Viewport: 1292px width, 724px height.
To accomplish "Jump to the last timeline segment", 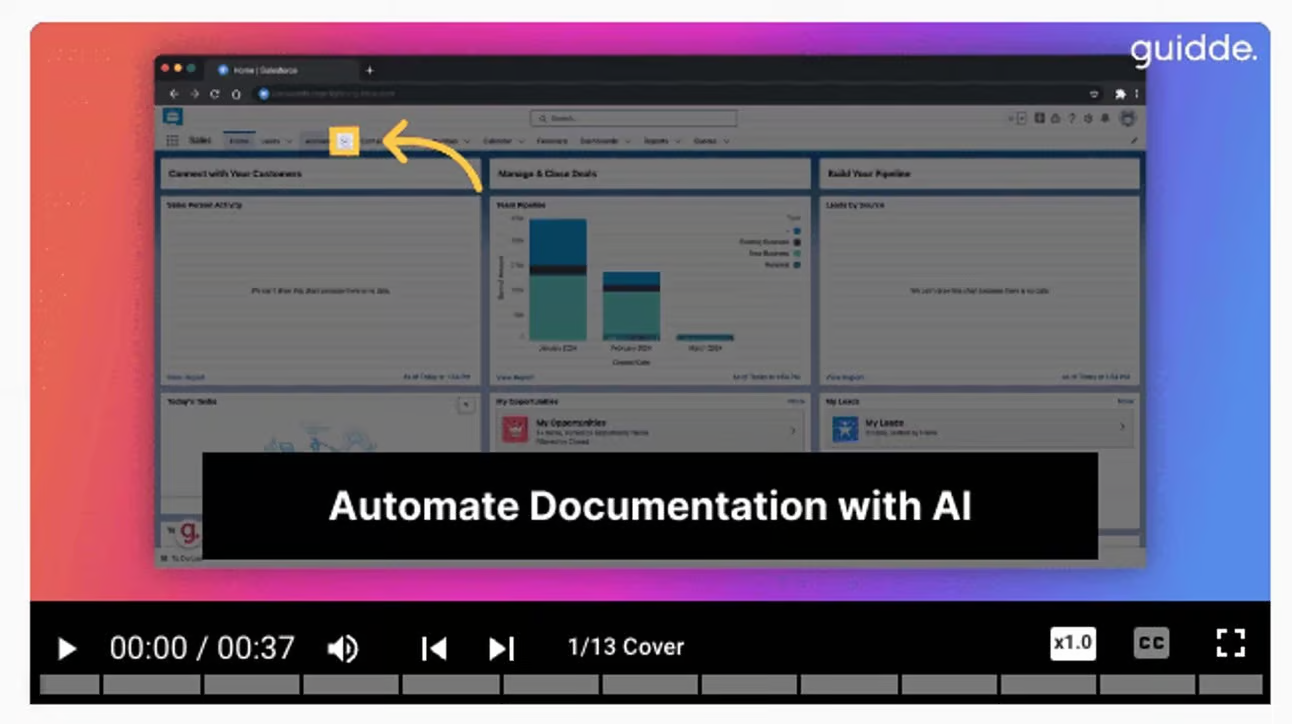I will tap(1230, 685).
